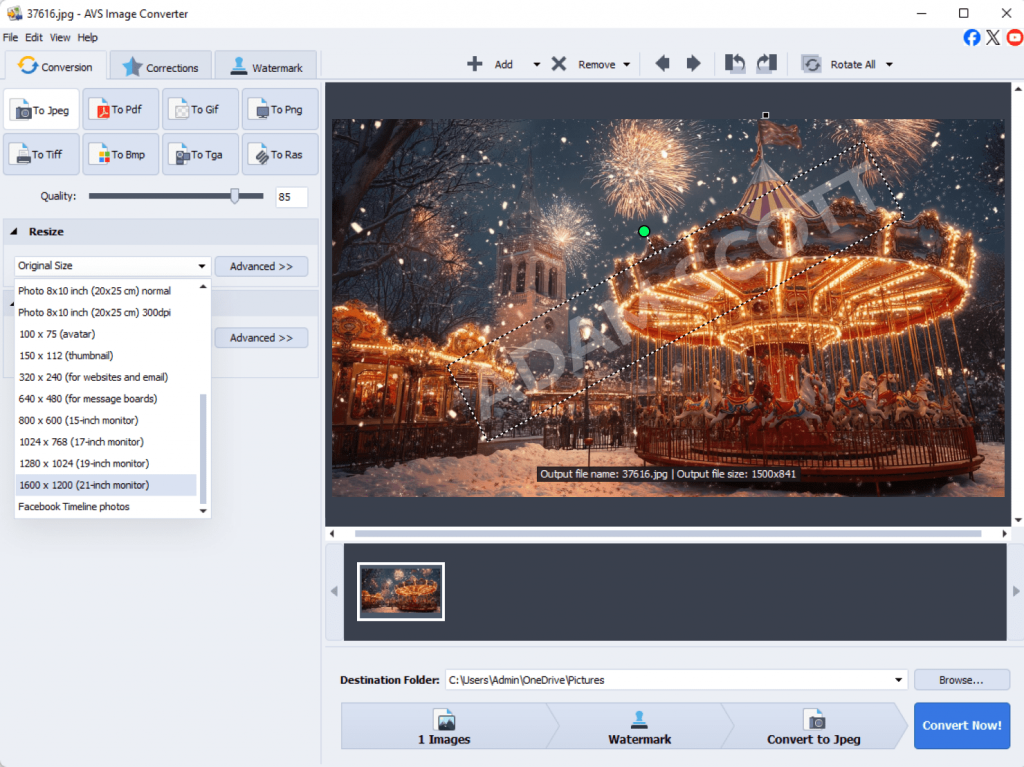Collapse the Resize section
This screenshot has height=767, width=1024.
coord(15,232)
